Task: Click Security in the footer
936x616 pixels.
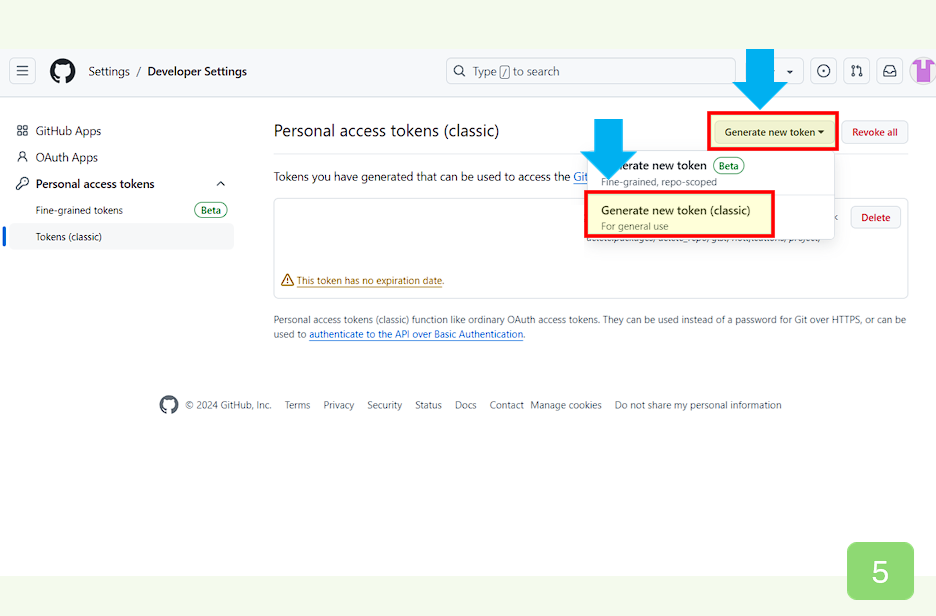Action: (384, 405)
